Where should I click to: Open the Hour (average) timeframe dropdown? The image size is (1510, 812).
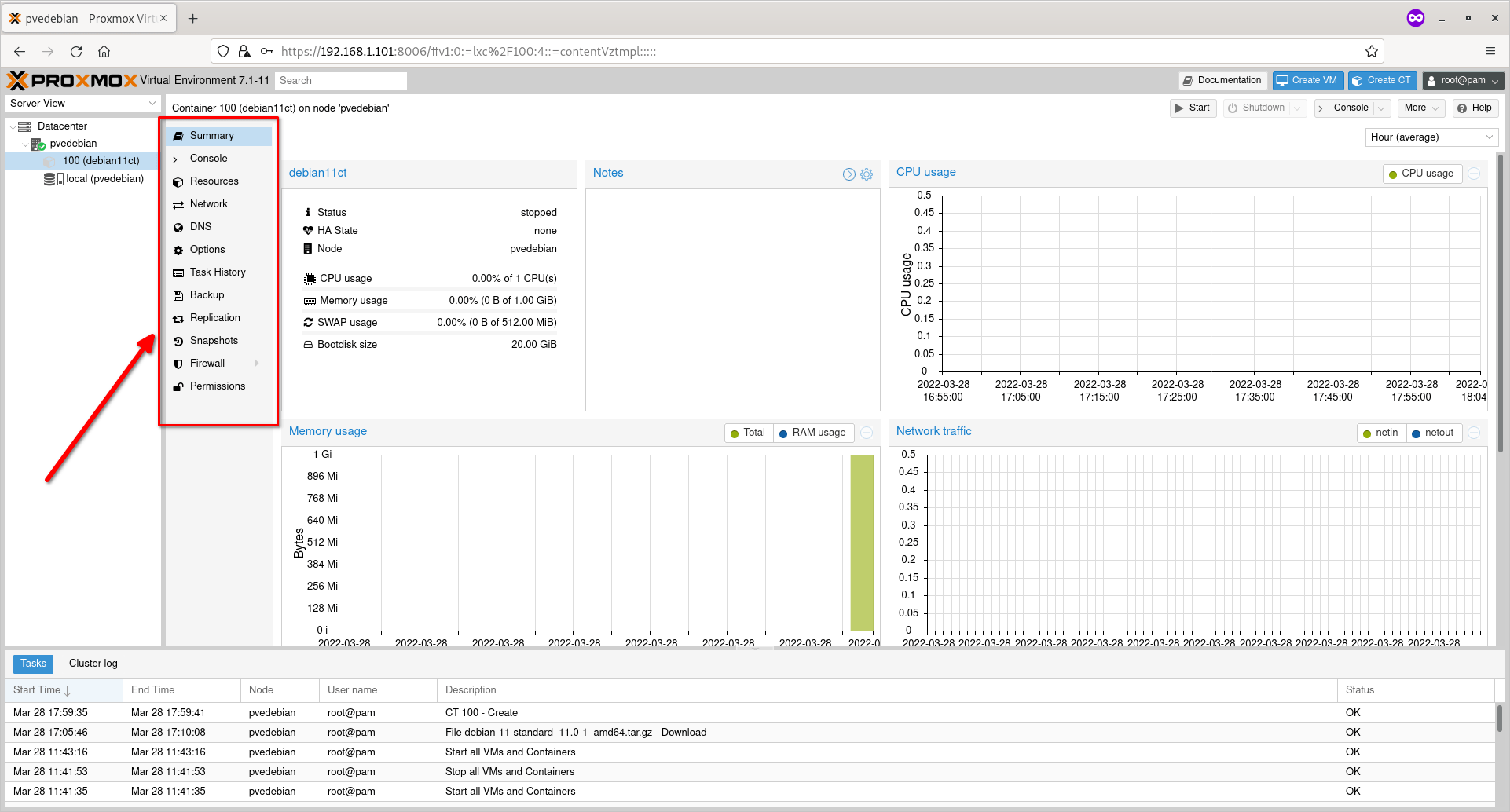(x=1431, y=137)
